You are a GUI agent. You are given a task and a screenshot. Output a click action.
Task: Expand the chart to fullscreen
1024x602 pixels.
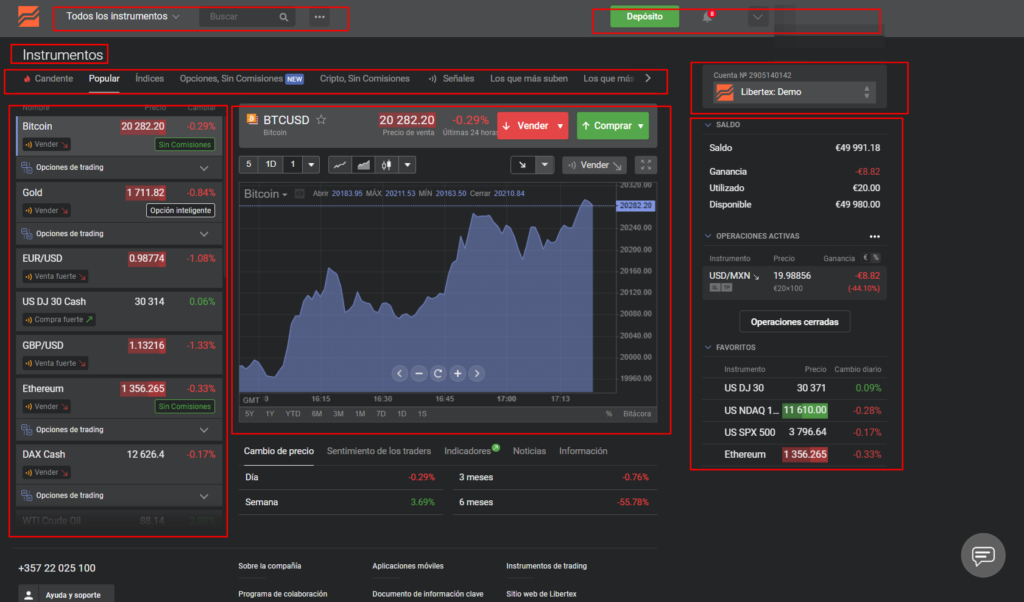[x=645, y=165]
